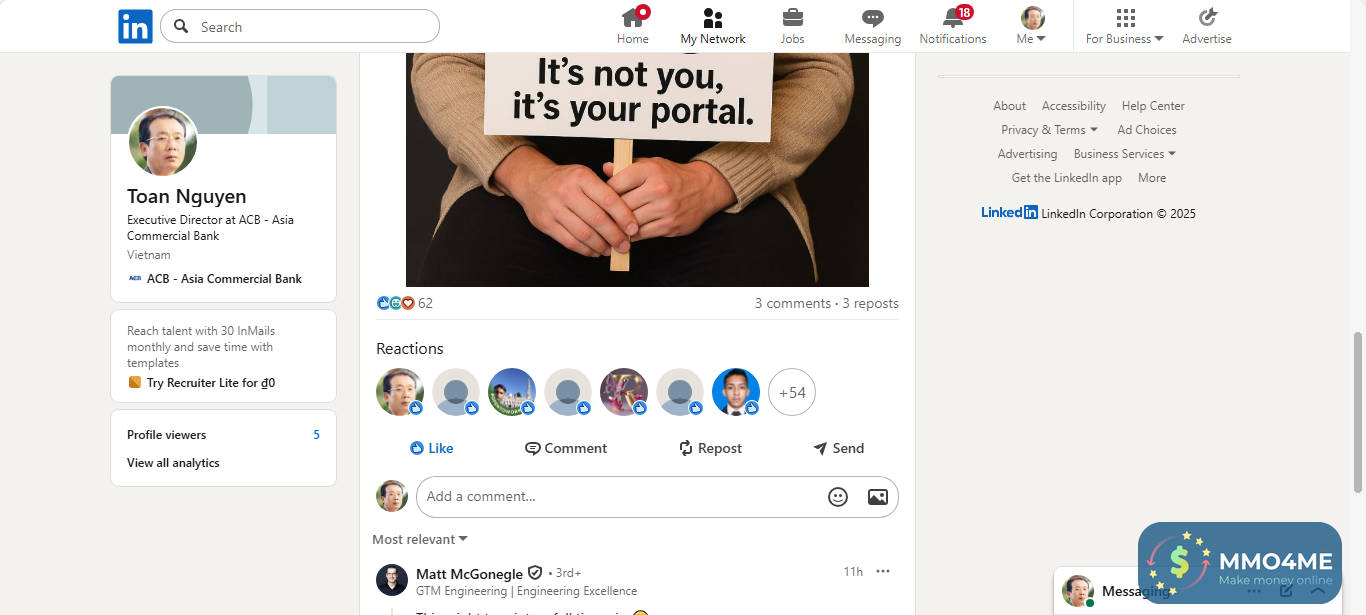Image resolution: width=1366 pixels, height=615 pixels.
Task: Open the Messaging nav icon
Action: click(873, 18)
